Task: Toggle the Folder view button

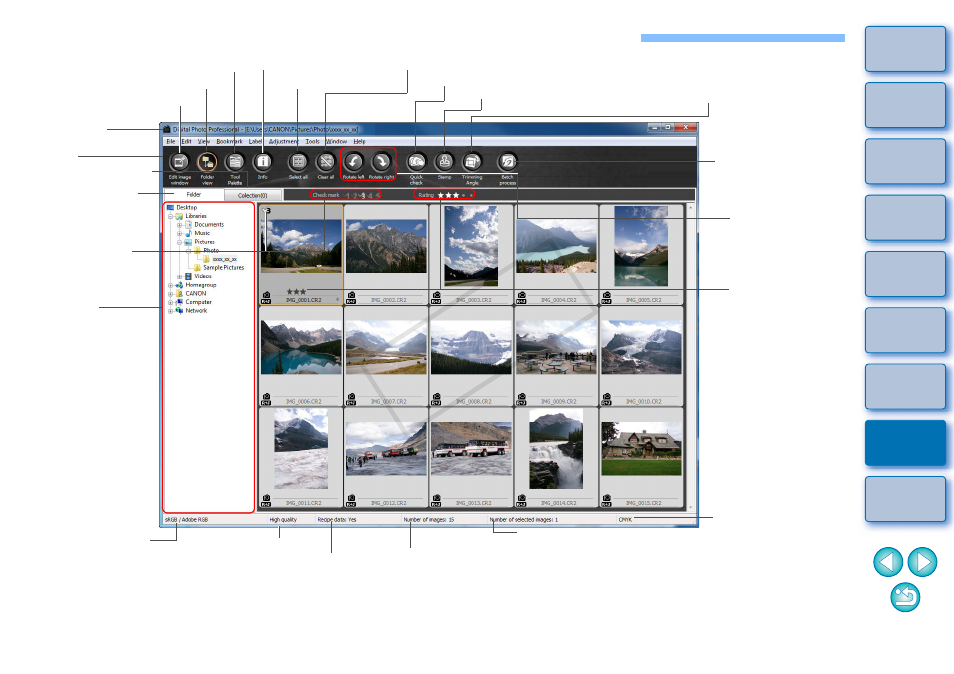Action: click(x=207, y=162)
